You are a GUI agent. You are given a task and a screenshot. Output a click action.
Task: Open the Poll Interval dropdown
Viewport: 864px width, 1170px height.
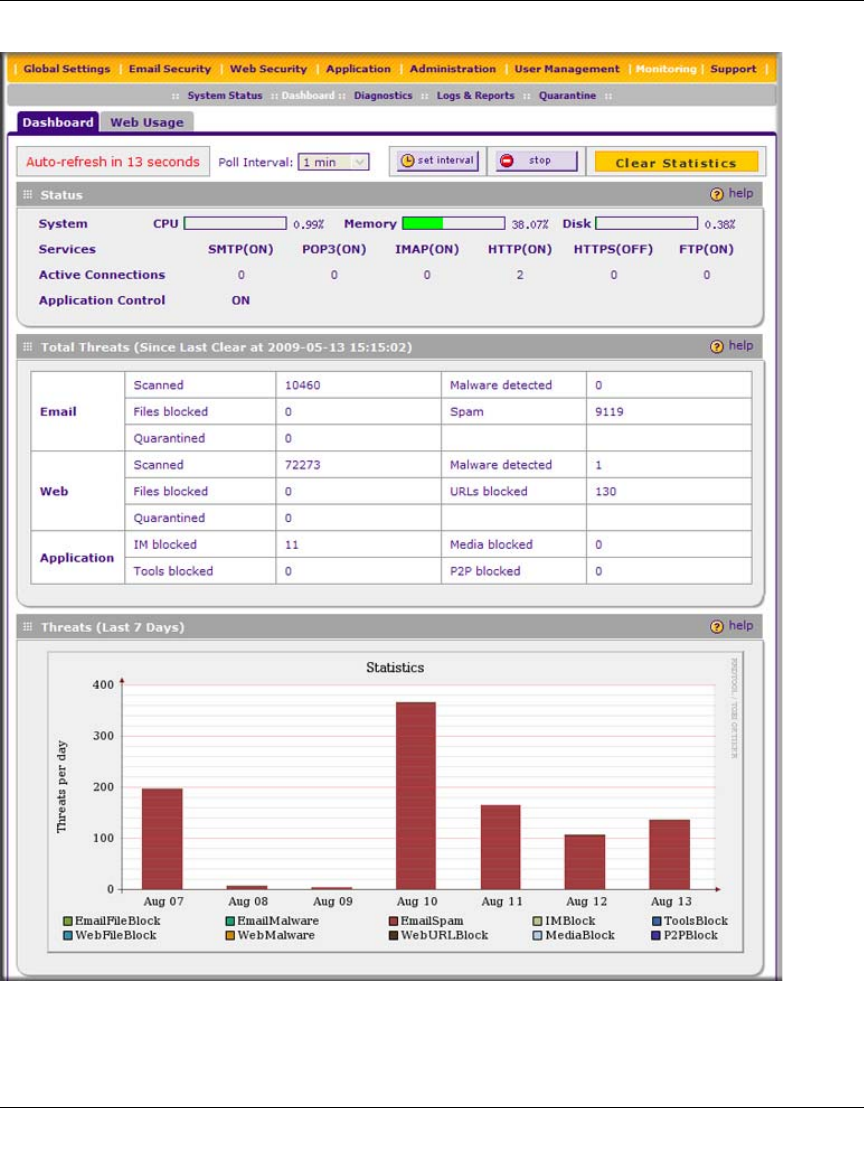tap(334, 162)
